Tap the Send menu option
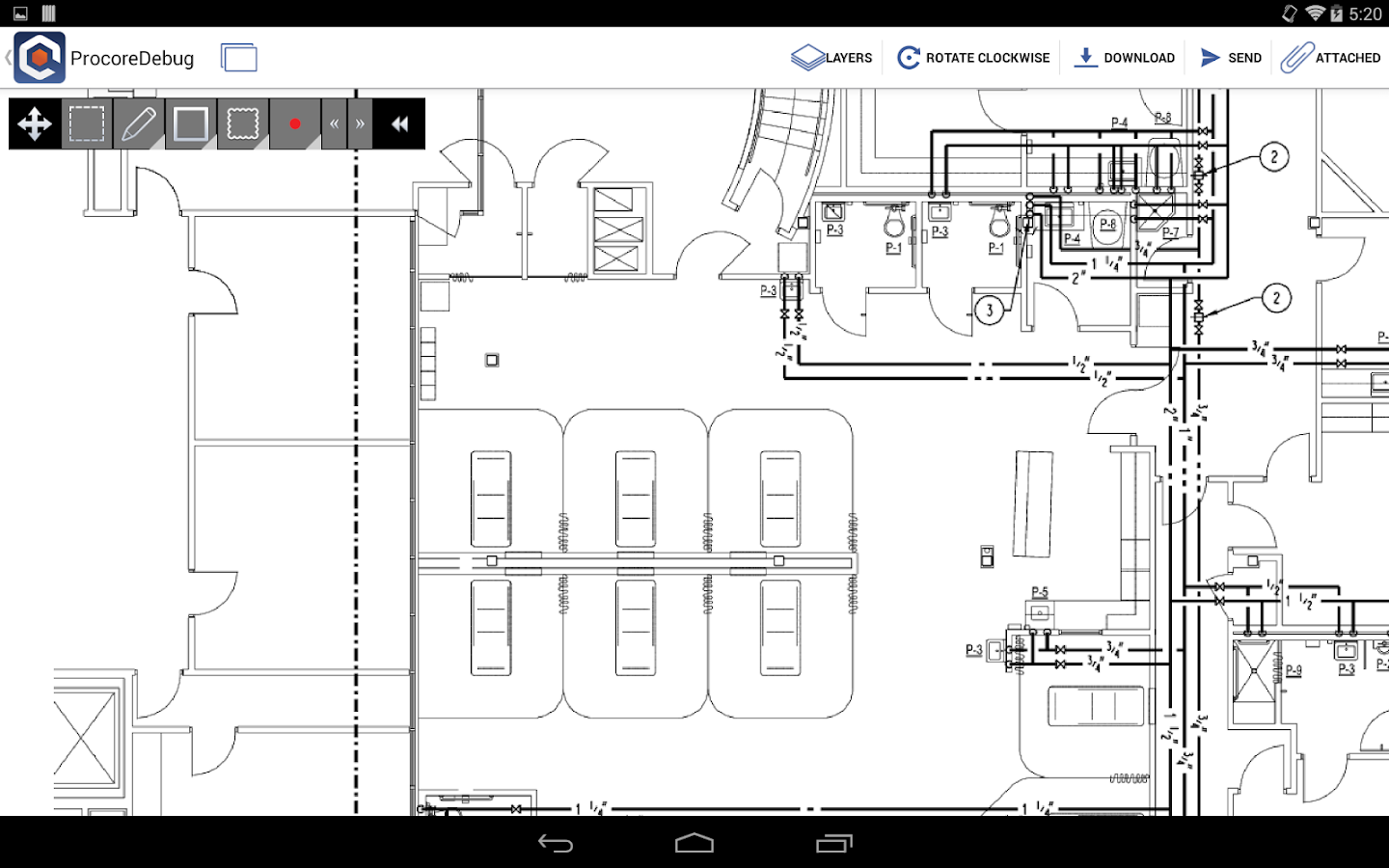This screenshot has width=1389, height=868. (x=1230, y=57)
